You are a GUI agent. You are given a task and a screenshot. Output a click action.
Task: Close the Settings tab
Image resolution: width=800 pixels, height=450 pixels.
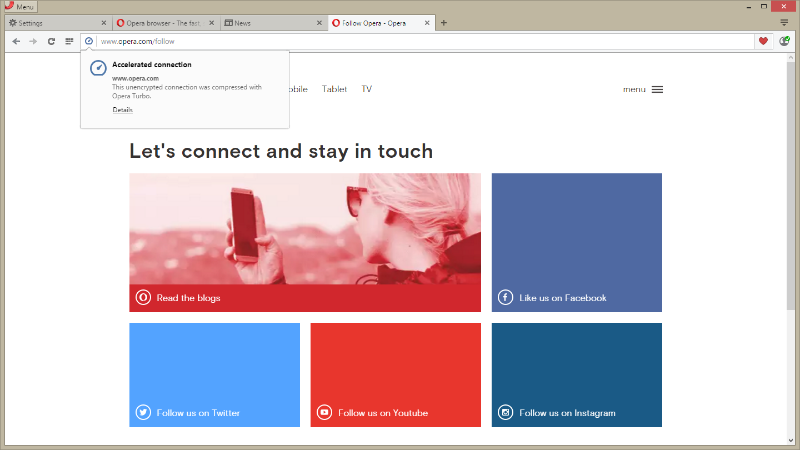(x=104, y=23)
